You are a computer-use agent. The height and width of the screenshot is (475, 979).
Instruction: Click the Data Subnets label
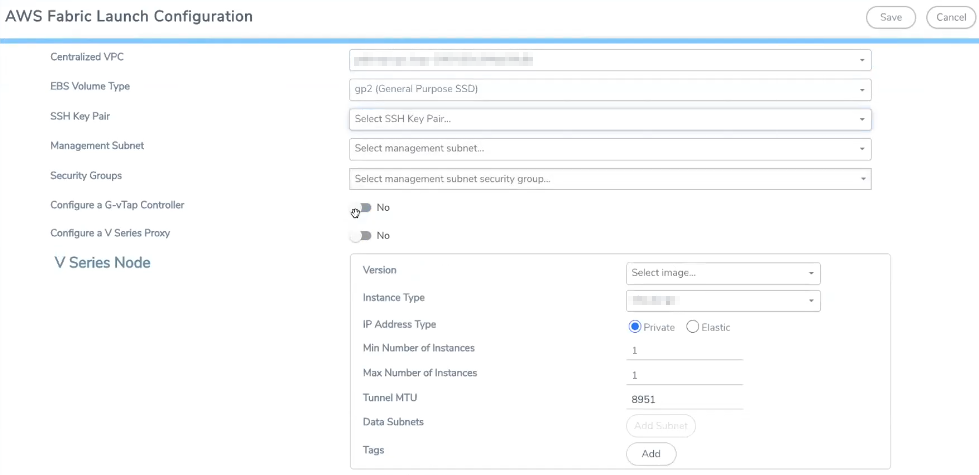pyautogui.click(x=393, y=422)
